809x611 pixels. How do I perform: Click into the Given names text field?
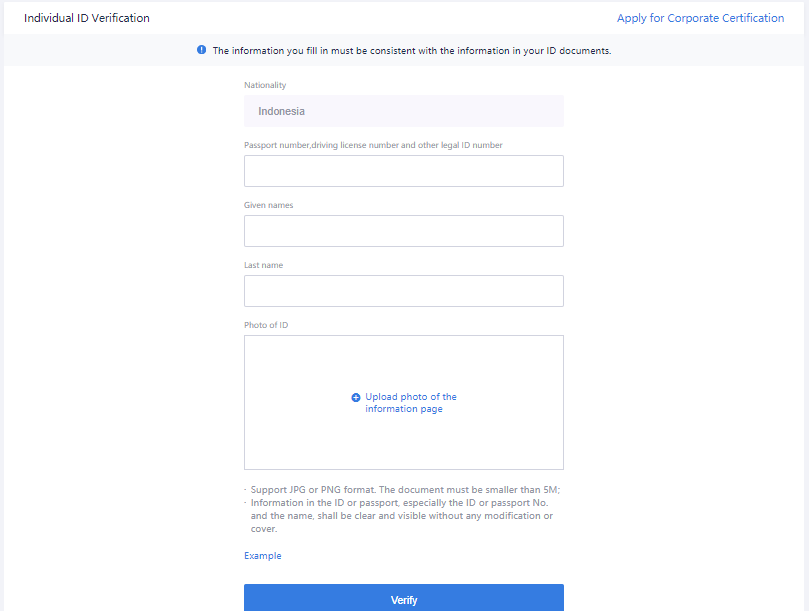[404, 231]
